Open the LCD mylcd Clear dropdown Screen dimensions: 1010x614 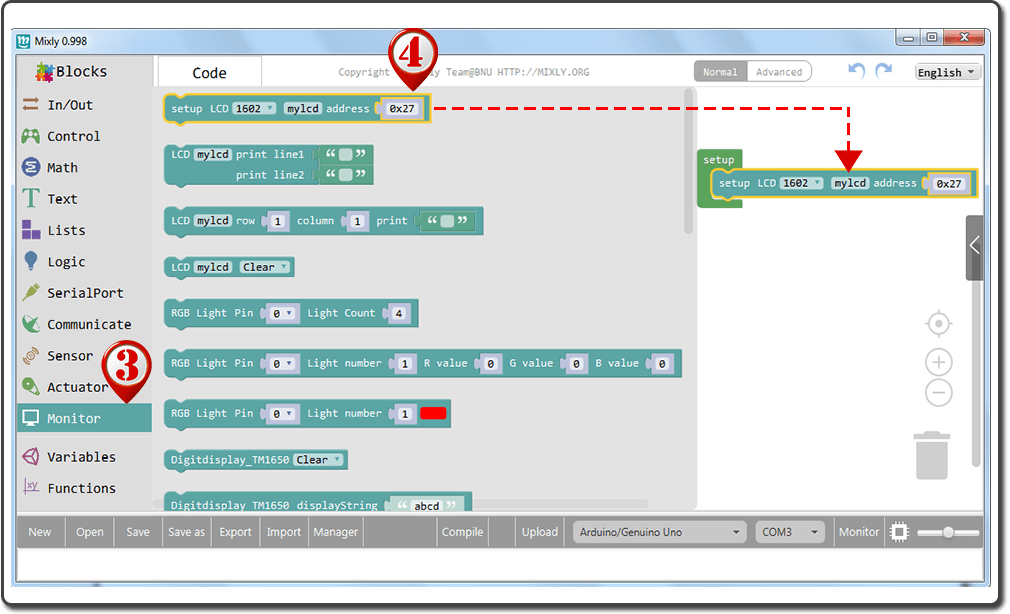coord(265,267)
